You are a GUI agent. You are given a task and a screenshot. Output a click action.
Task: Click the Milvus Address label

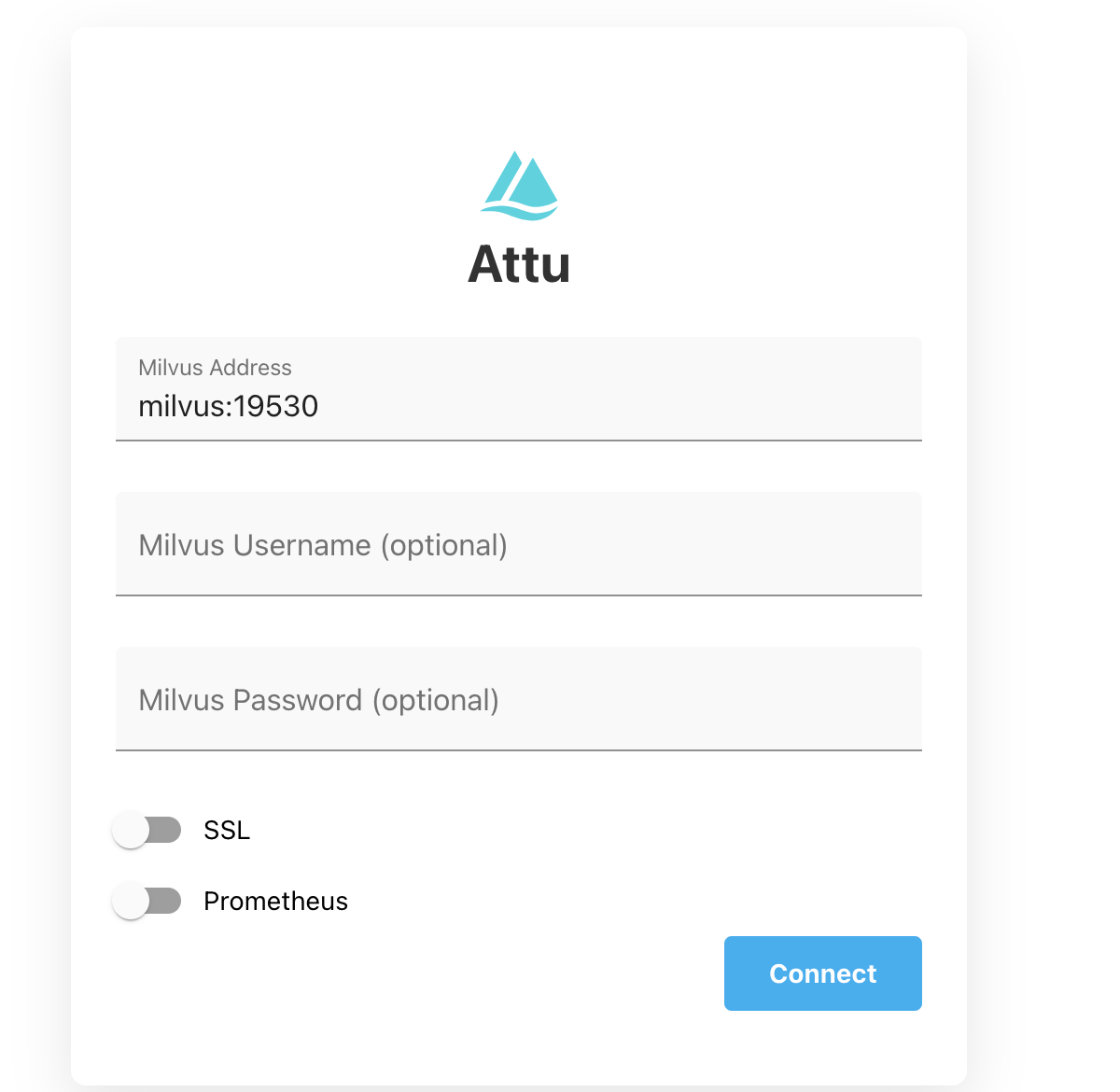coord(215,368)
